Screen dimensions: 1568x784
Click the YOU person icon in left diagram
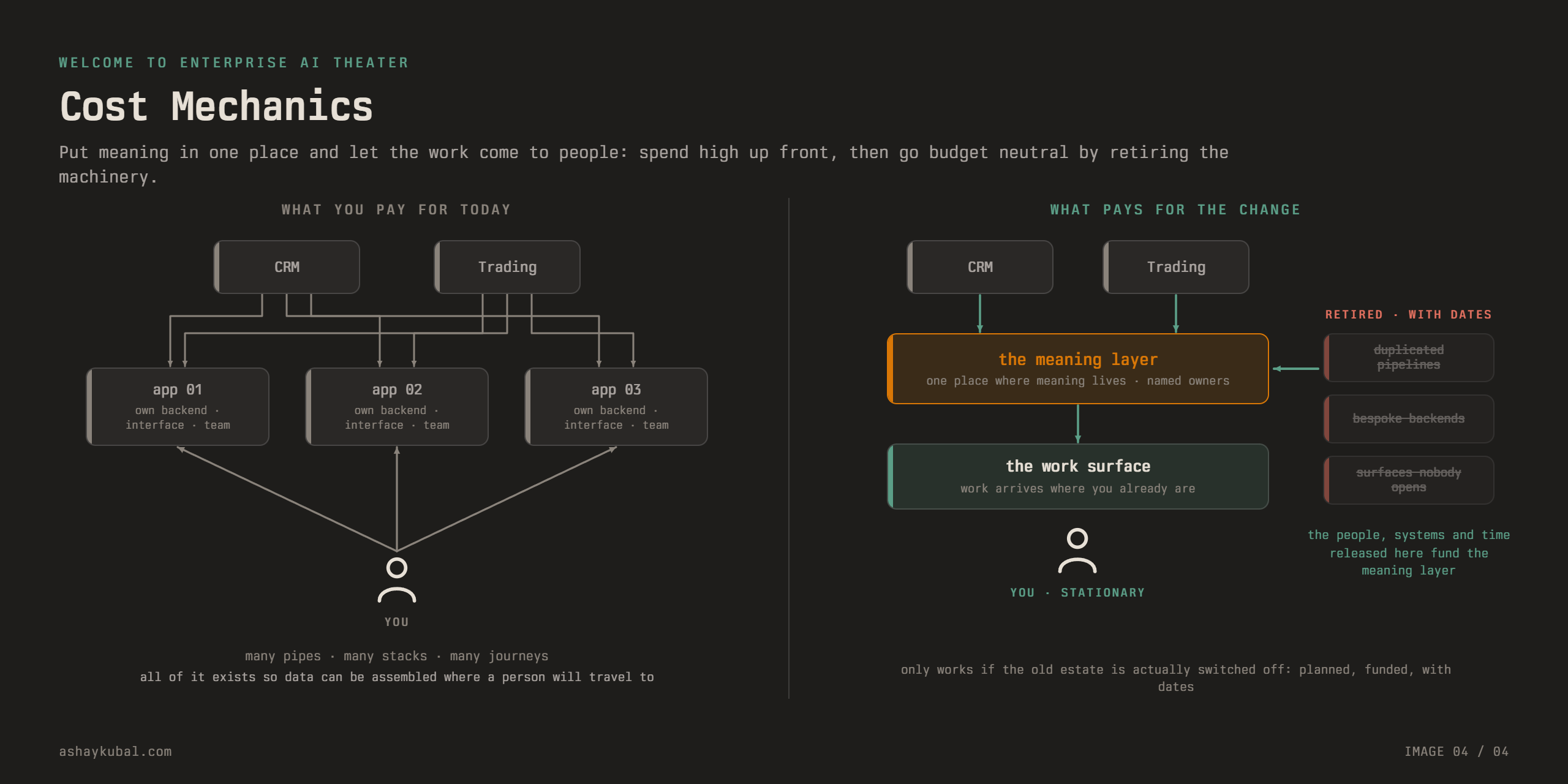click(x=397, y=579)
